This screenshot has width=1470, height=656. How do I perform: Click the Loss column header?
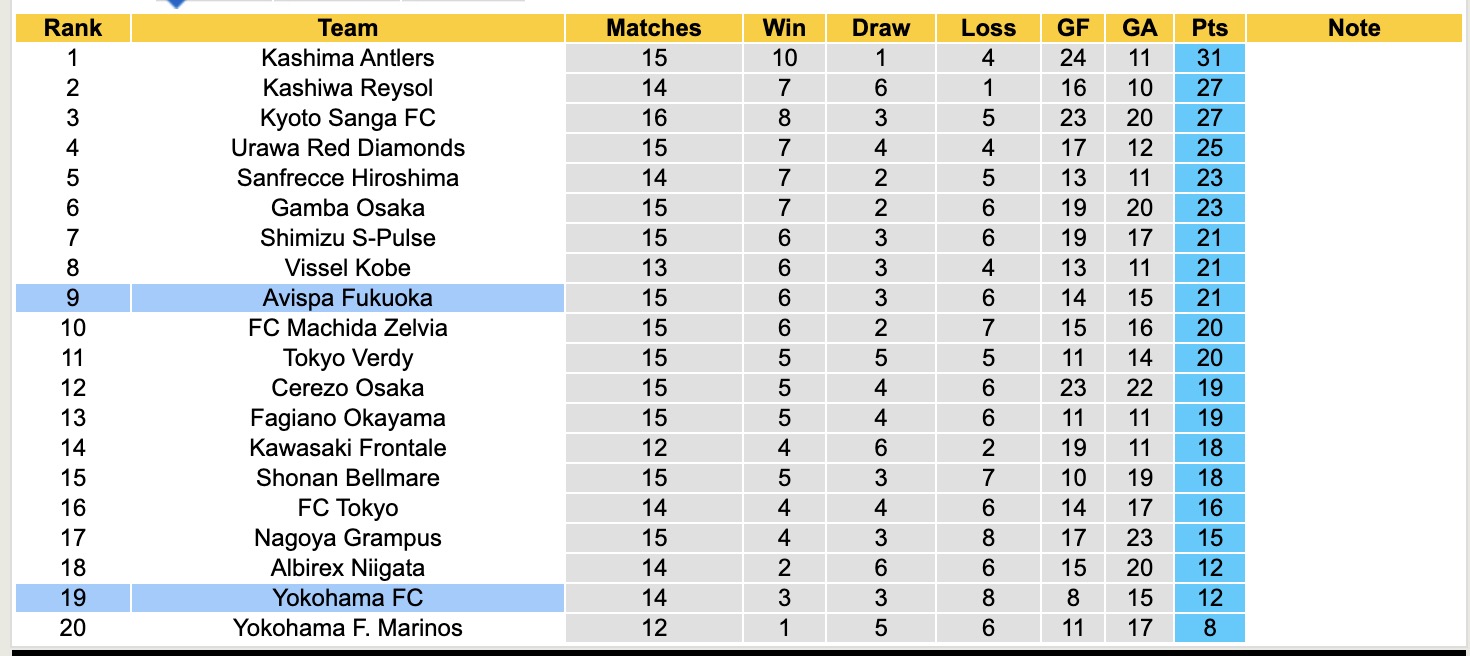pyautogui.click(x=988, y=28)
